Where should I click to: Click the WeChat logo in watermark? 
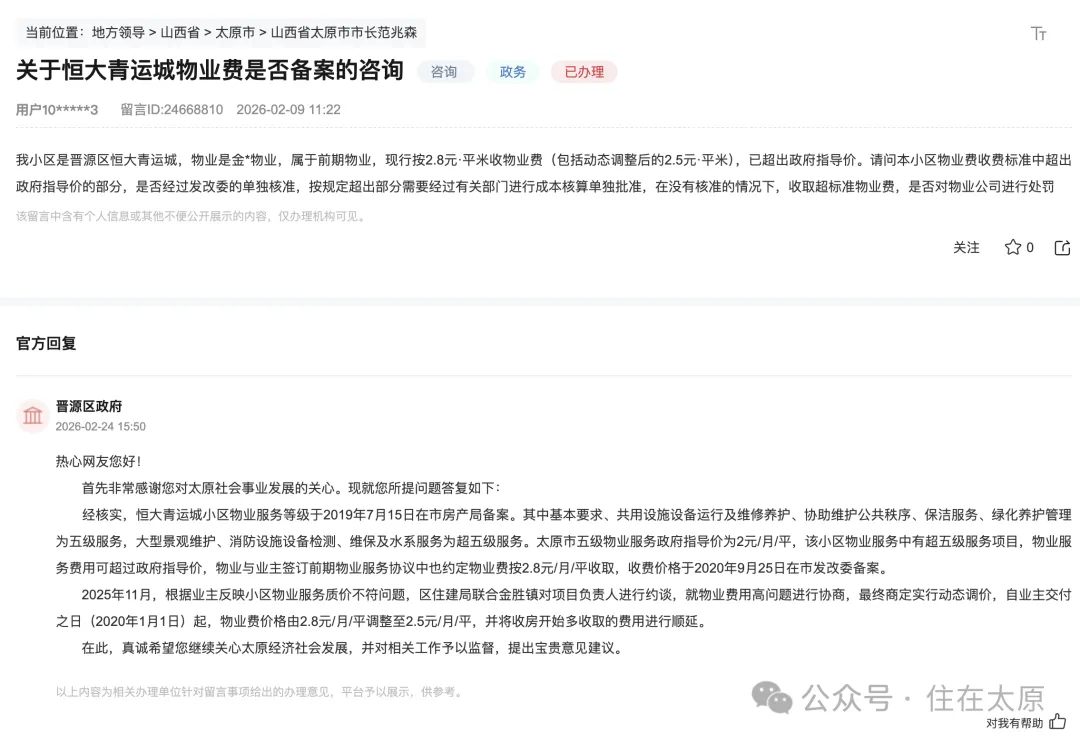771,697
